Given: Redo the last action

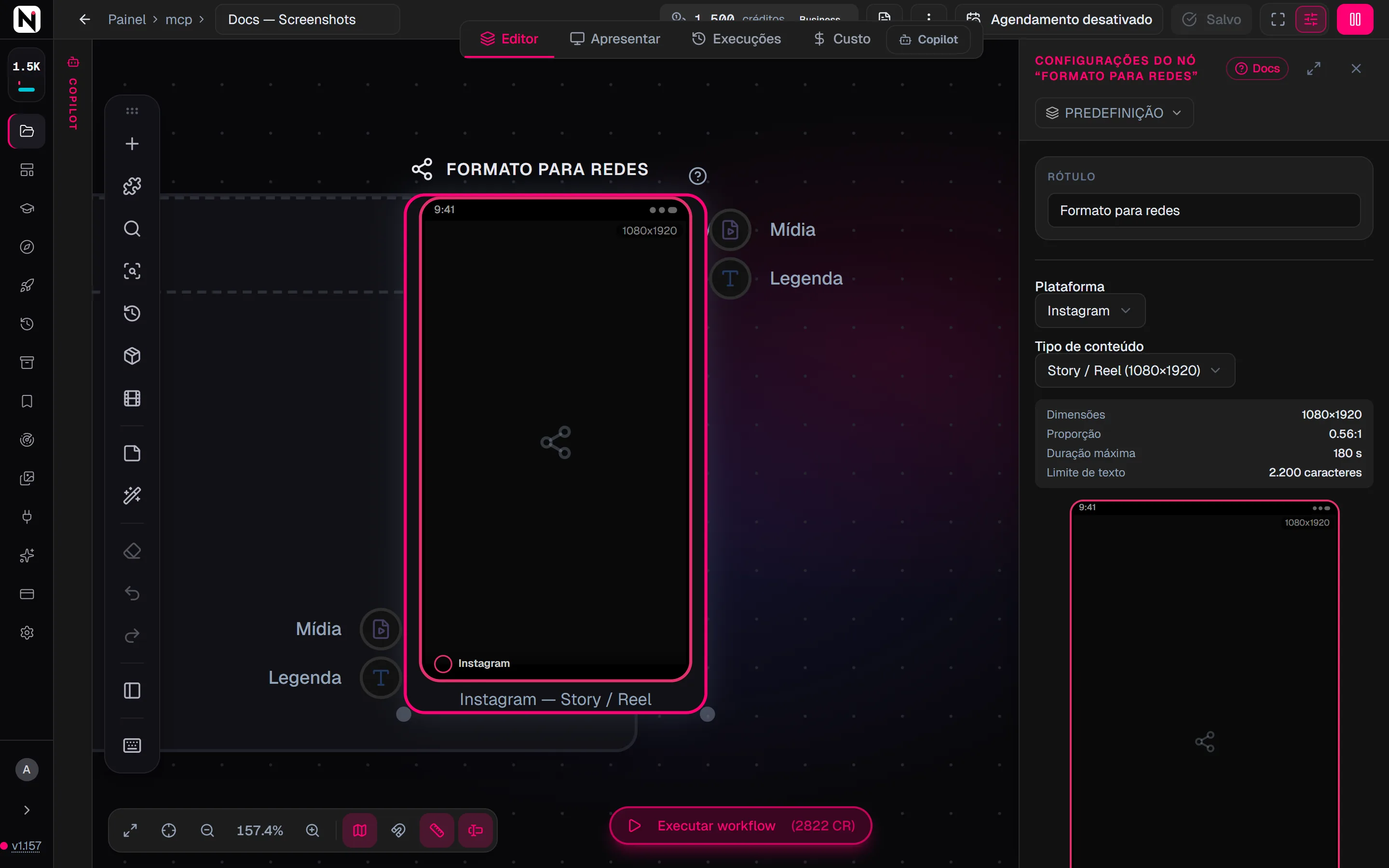Looking at the screenshot, I should pos(132,636).
